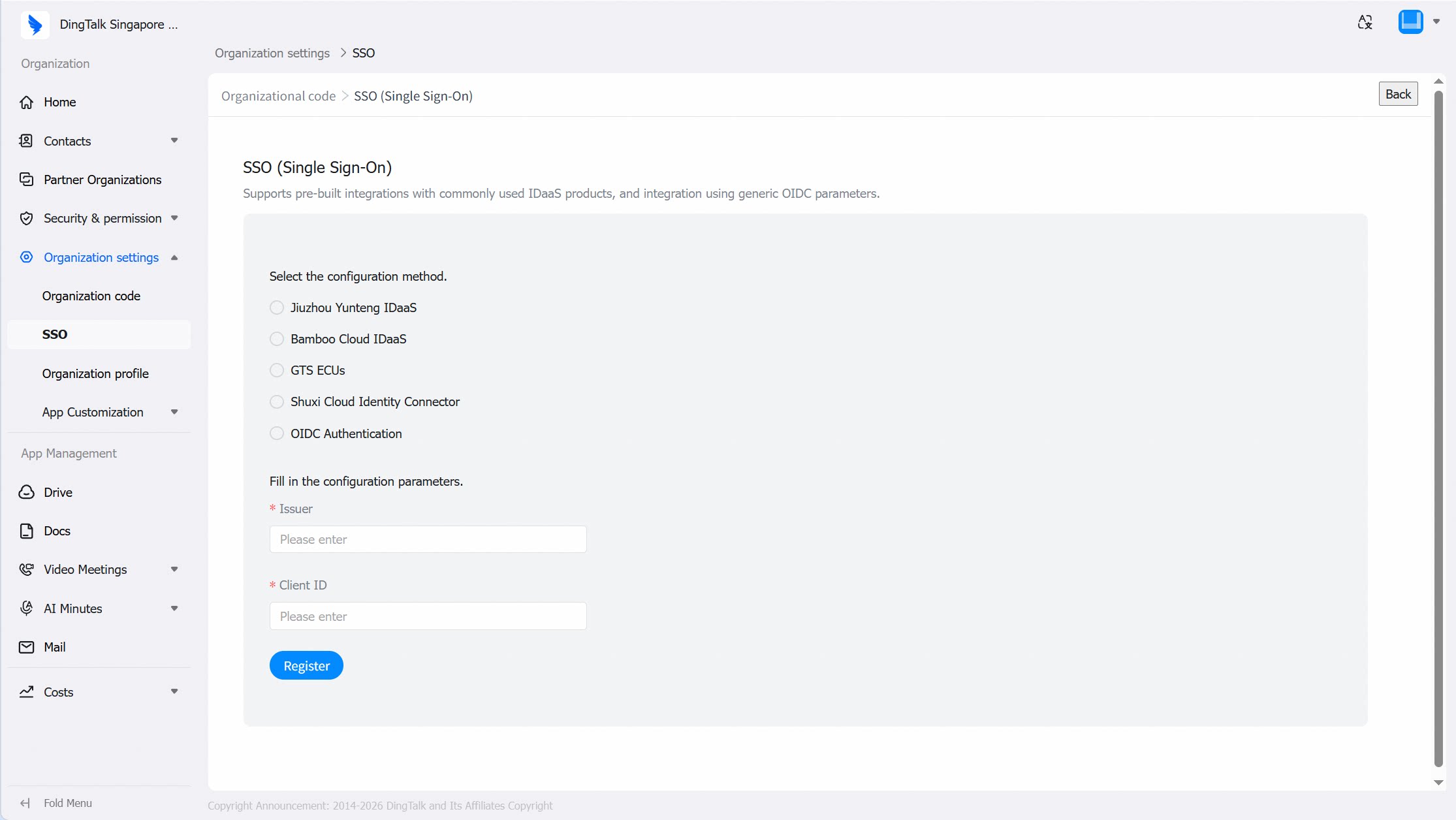The width and height of the screenshot is (1456, 820).
Task: Click scrollbar down arrow
Action: tap(1438, 782)
